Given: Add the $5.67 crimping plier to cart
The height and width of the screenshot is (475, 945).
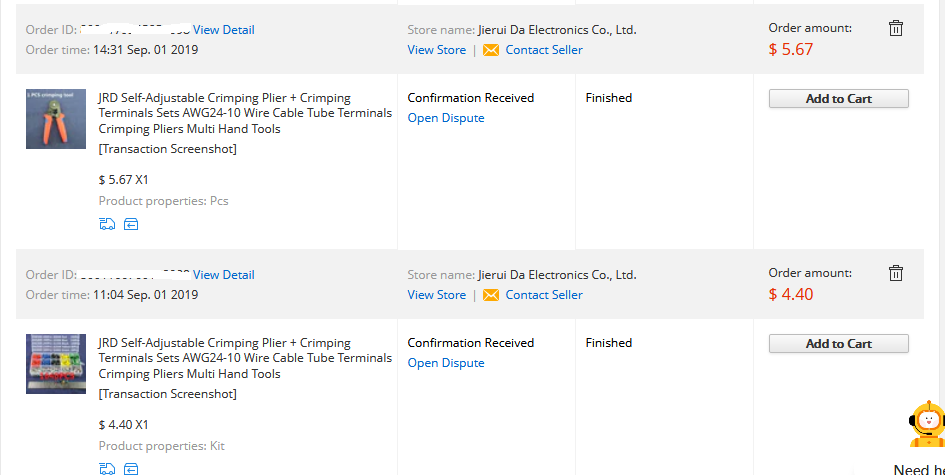Looking at the screenshot, I should [838, 99].
